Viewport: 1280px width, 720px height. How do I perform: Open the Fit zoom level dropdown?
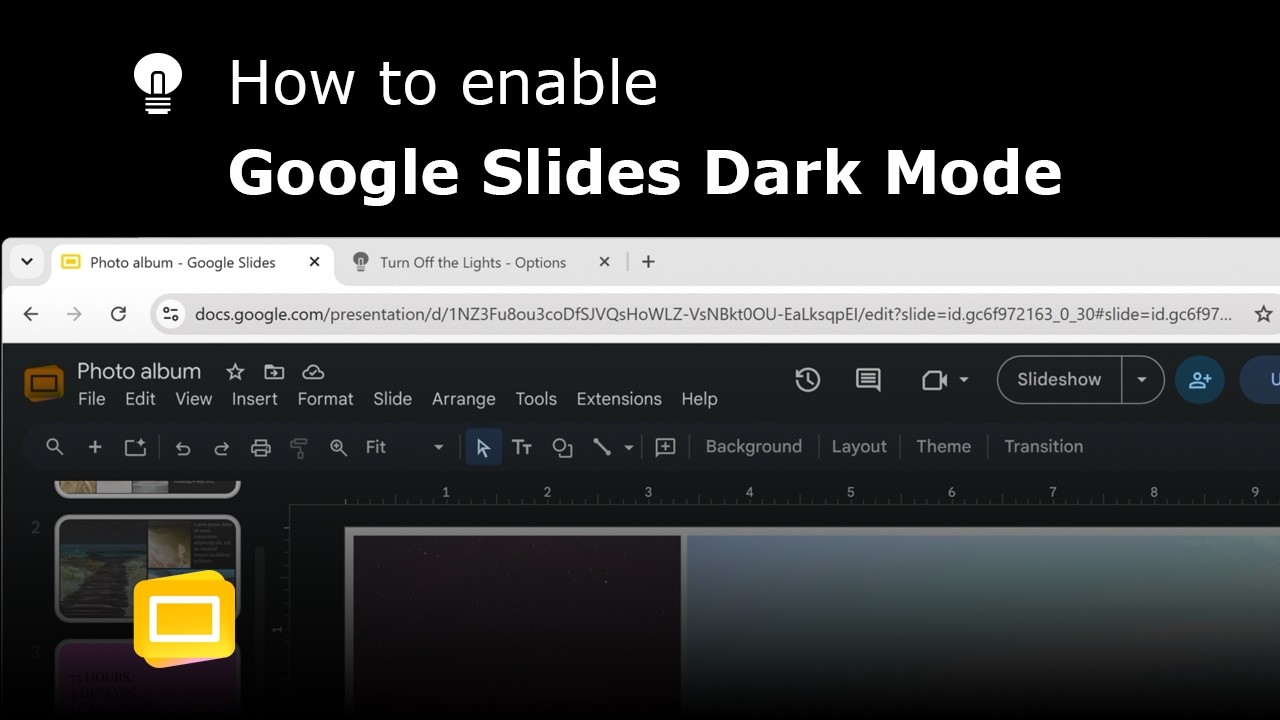pyautogui.click(x=404, y=447)
